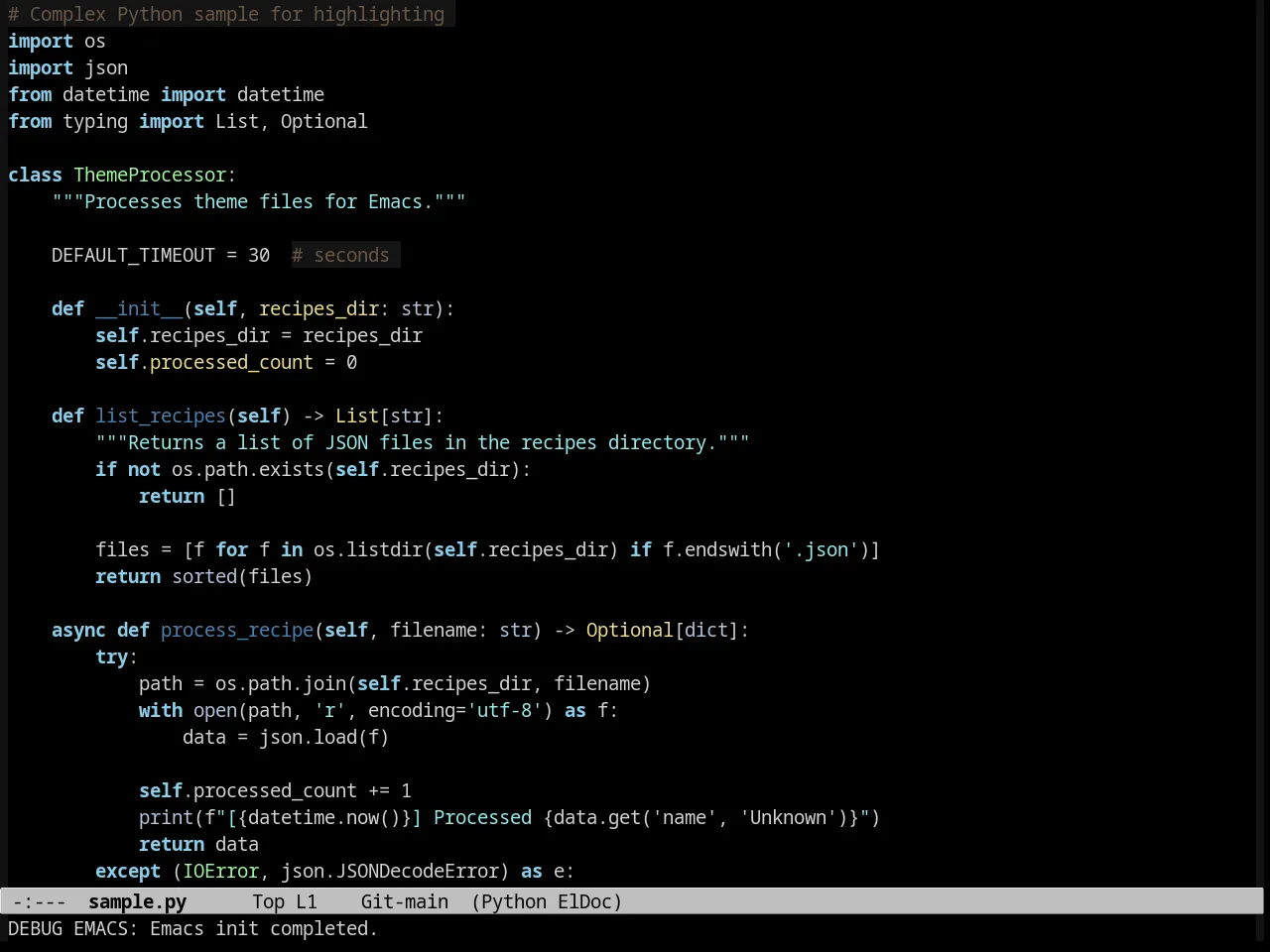Viewport: 1270px width, 952px height.
Task: Click the DEFAULT_TIMEOUT constant
Action: [x=133, y=255]
